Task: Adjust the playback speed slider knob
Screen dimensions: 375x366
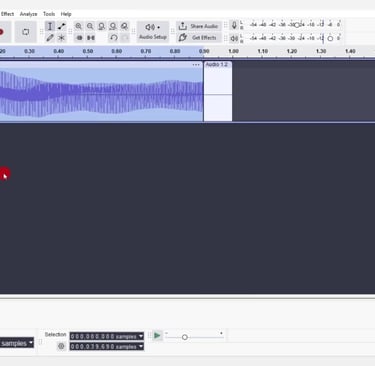Action: pos(185,337)
